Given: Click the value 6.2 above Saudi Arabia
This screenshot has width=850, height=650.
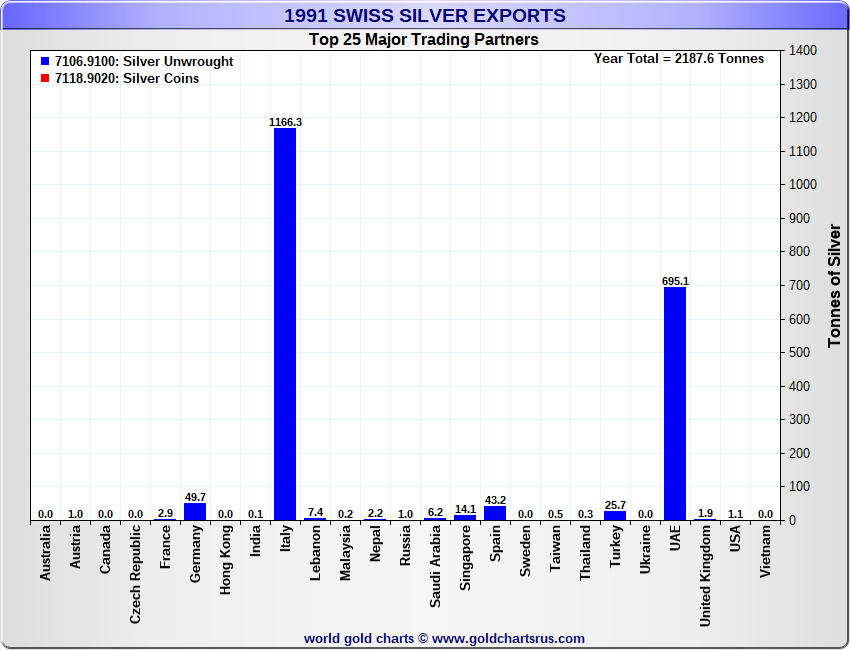Looking at the screenshot, I should [x=435, y=512].
